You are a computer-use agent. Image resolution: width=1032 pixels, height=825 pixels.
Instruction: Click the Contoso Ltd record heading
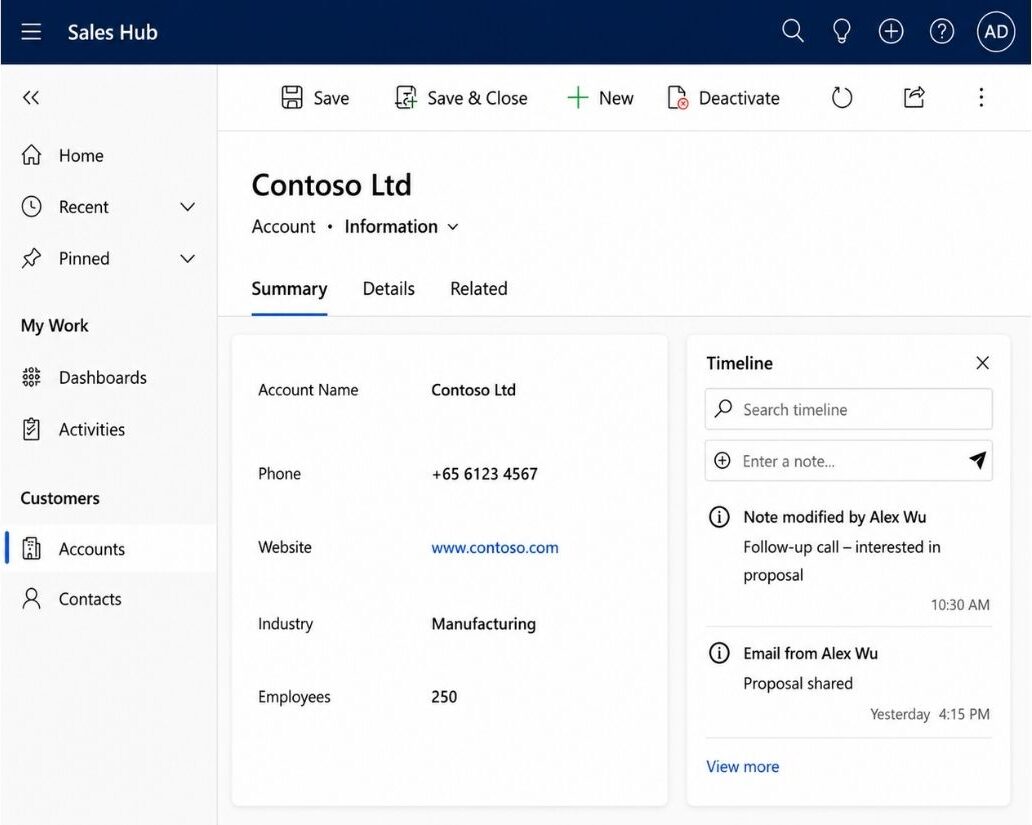(x=332, y=185)
